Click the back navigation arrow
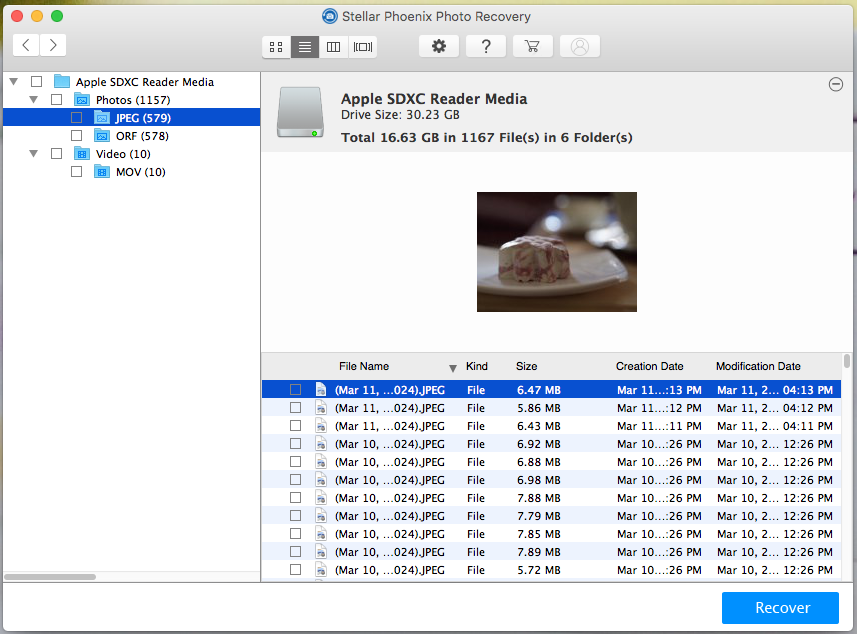The image size is (857, 634). (25, 45)
